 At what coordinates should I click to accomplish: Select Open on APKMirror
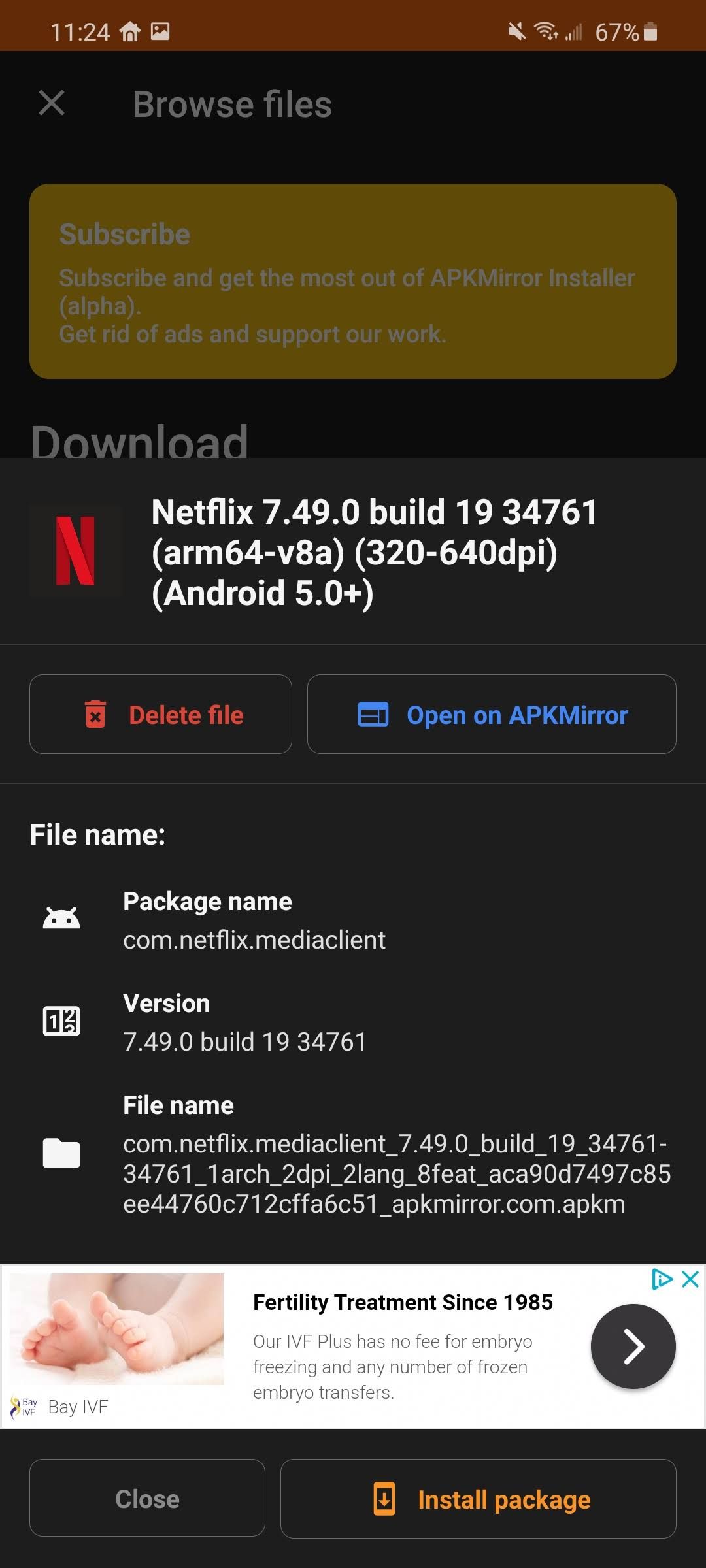492,714
